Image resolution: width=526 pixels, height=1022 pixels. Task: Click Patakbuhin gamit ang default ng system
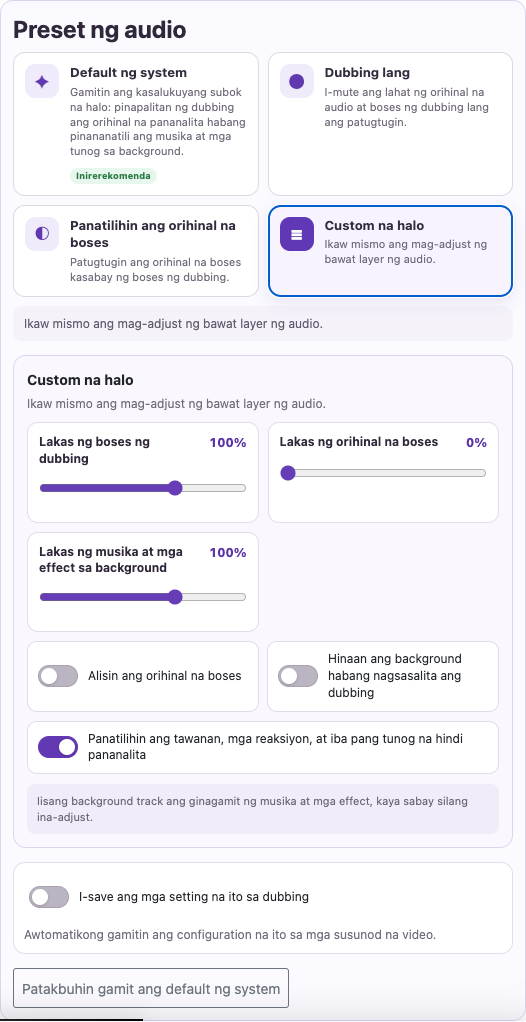pyautogui.click(x=151, y=989)
